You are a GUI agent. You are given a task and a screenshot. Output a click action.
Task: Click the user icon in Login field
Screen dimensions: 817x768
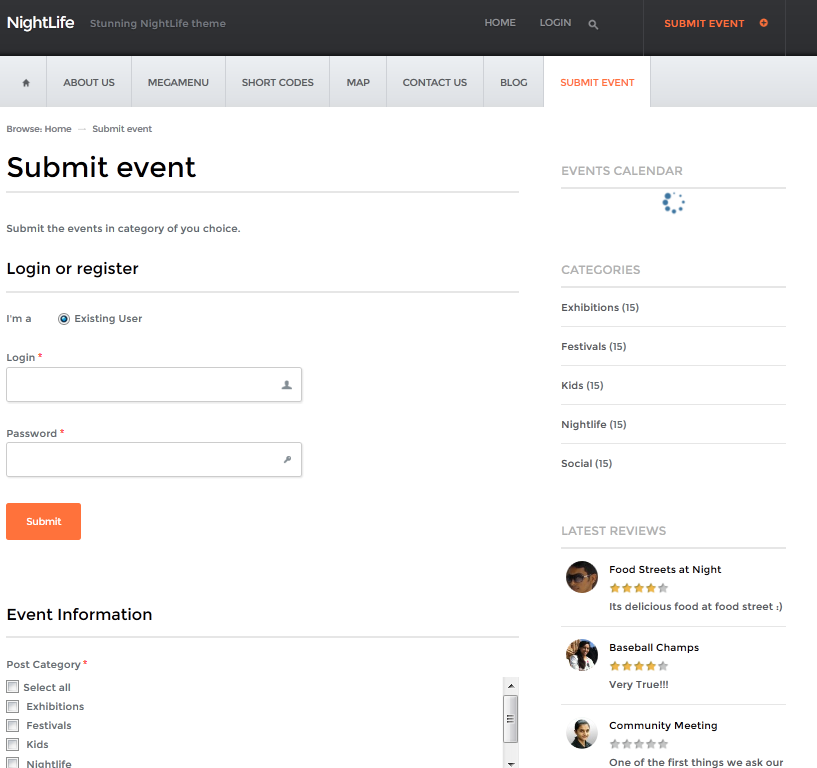tap(287, 385)
